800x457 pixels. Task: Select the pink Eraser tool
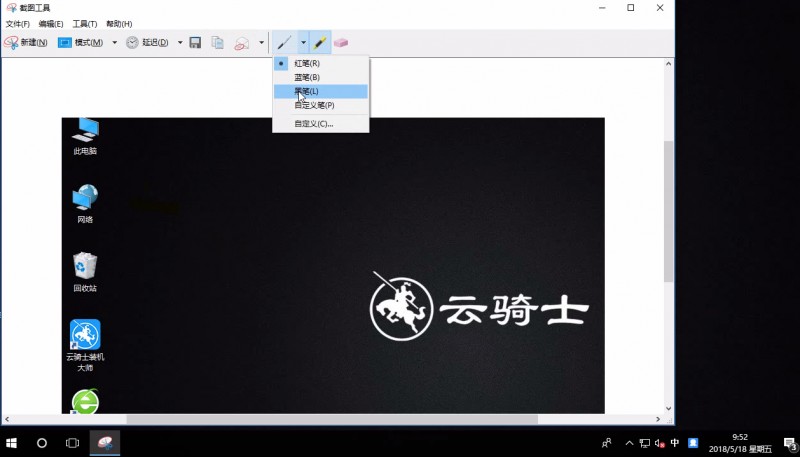341,43
